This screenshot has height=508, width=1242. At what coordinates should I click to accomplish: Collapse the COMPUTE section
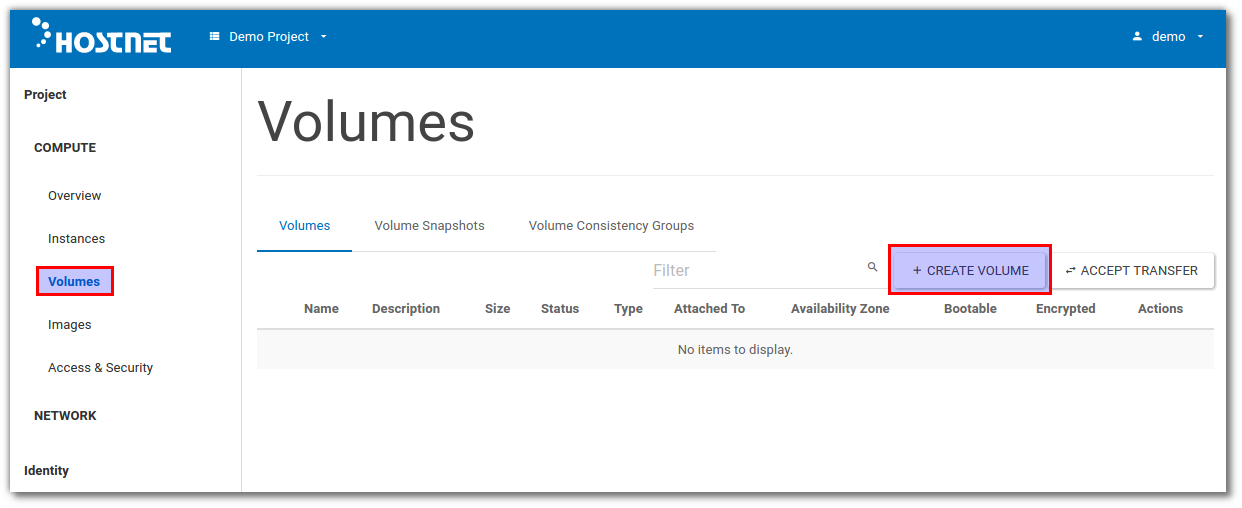(x=65, y=148)
